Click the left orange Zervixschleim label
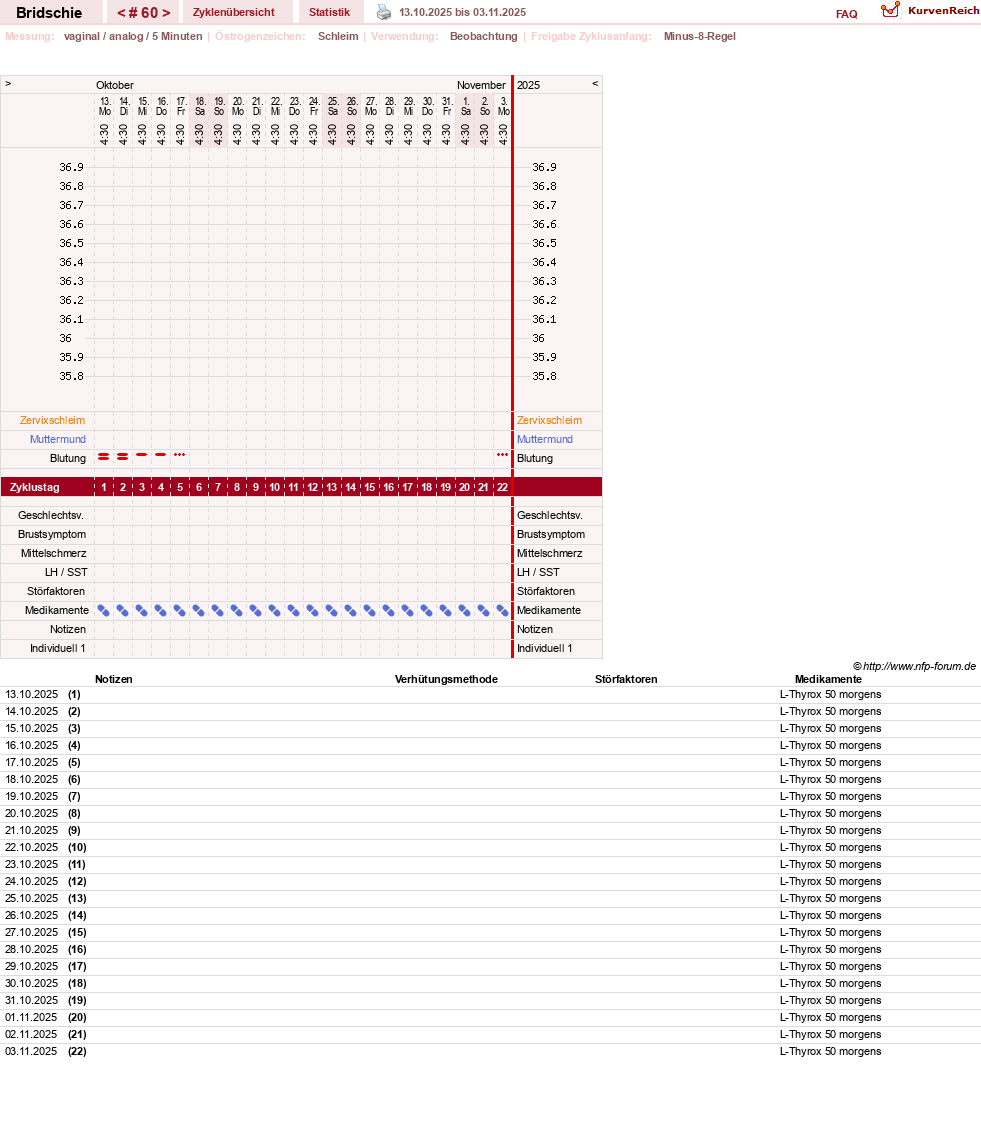This screenshot has height=1138, width=981. [x=52, y=420]
